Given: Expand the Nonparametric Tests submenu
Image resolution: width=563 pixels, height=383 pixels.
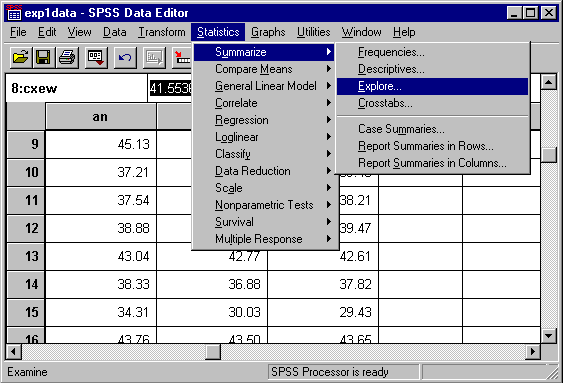Looking at the screenshot, I should 264,205.
